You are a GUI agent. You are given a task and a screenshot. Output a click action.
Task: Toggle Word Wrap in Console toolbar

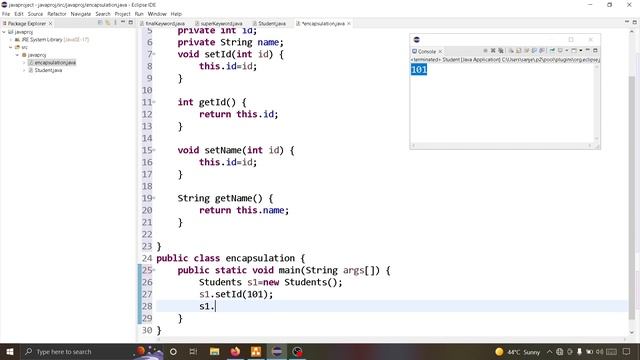click(527, 51)
